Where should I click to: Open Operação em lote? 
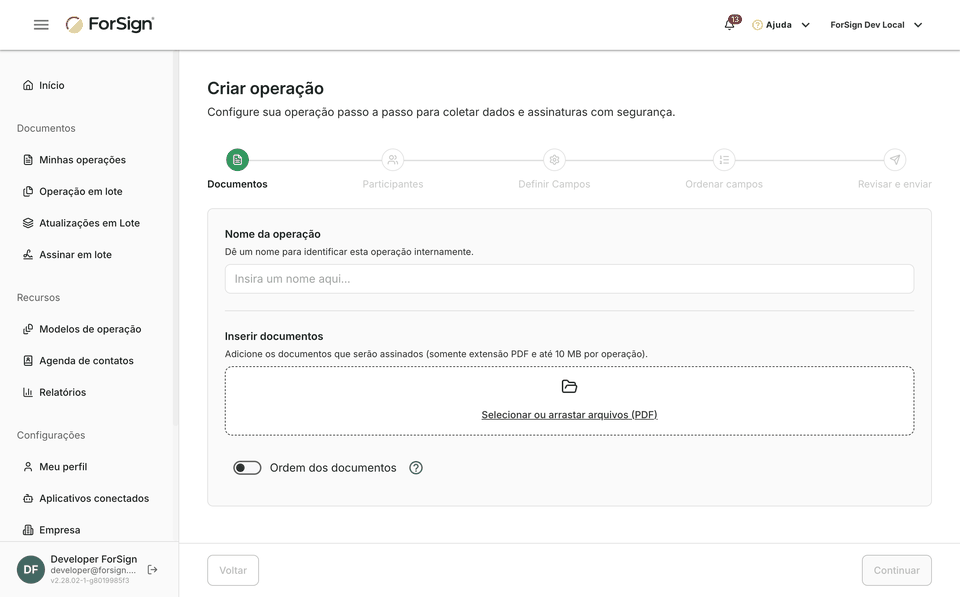(72, 191)
